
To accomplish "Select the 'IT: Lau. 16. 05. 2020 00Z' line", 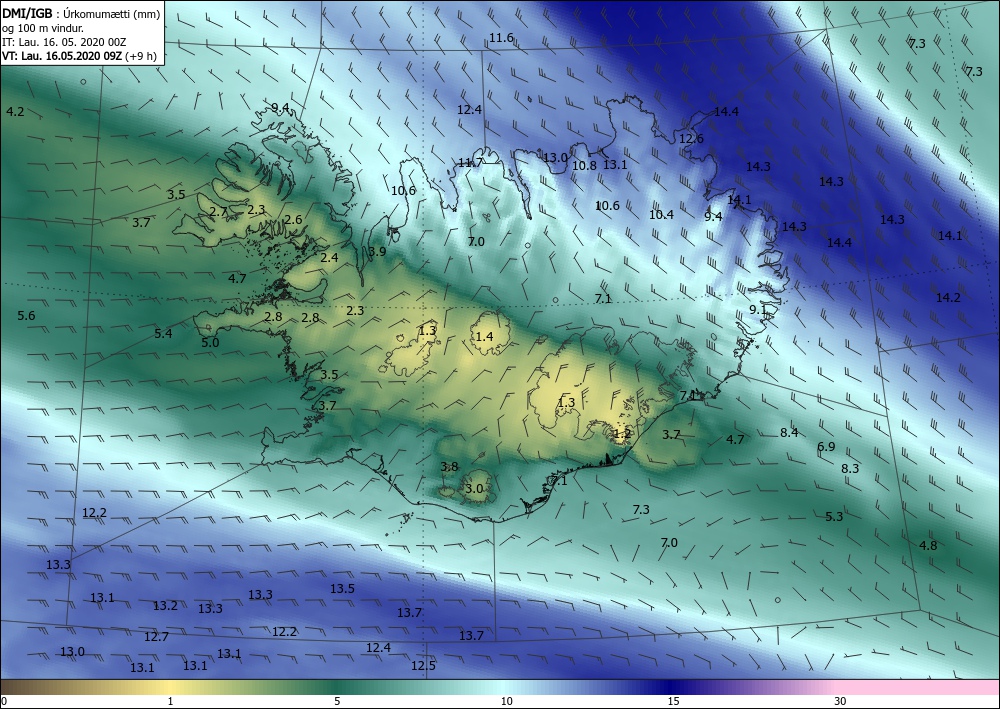I will 64,42.
